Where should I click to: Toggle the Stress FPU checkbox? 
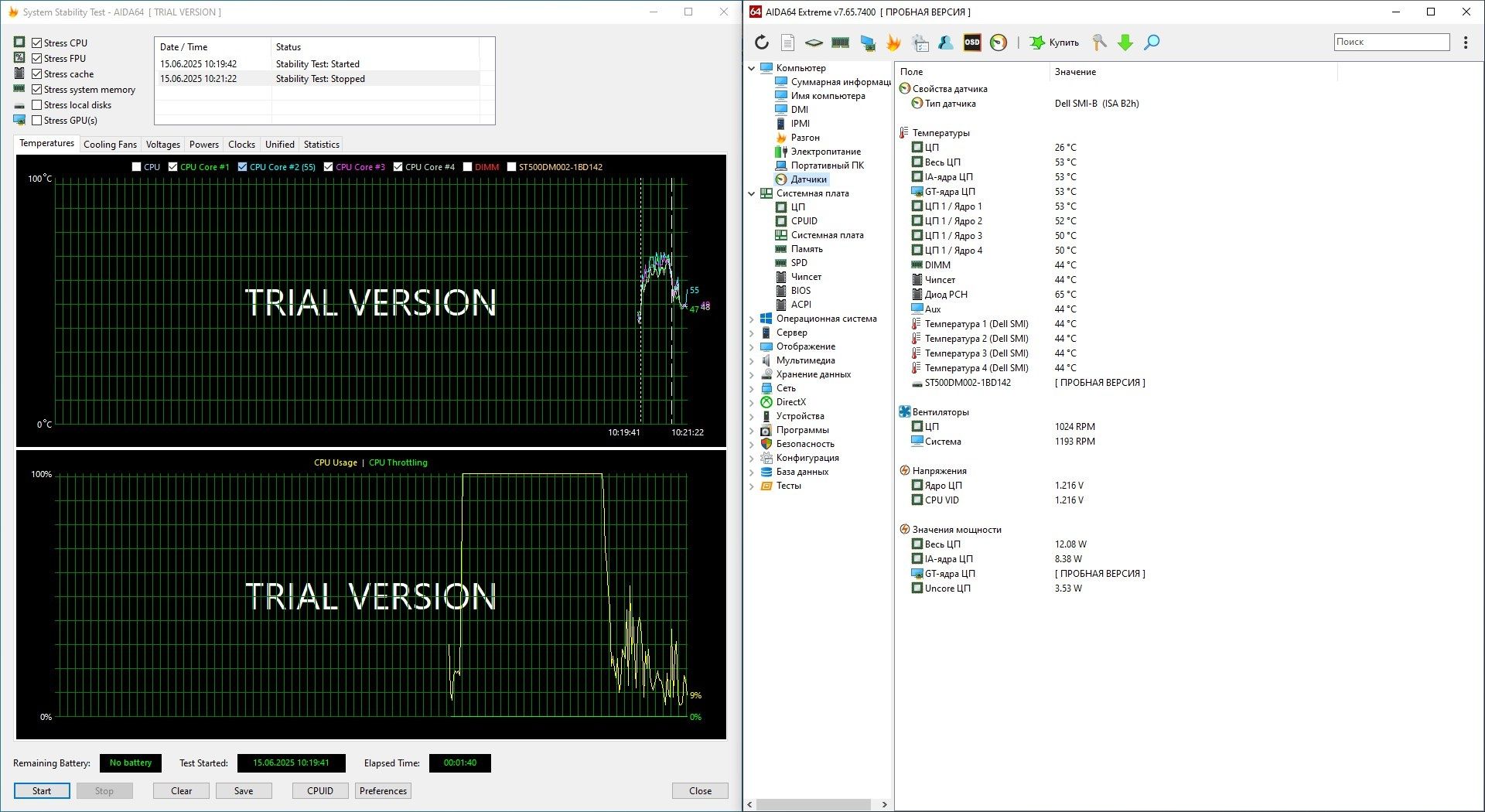coord(36,58)
